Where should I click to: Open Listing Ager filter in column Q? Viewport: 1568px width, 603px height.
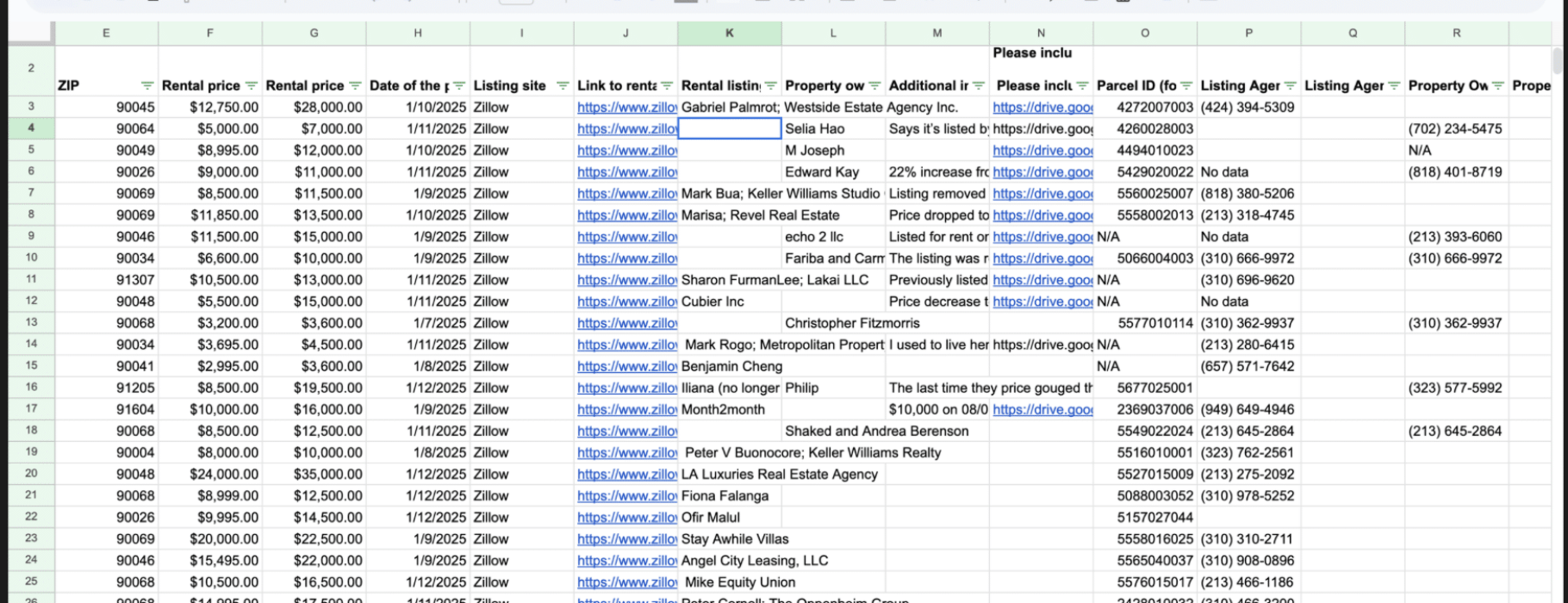click(x=1394, y=85)
